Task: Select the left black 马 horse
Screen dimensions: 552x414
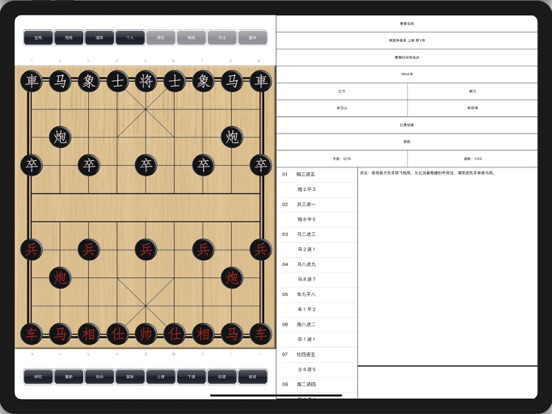Action: [60, 81]
